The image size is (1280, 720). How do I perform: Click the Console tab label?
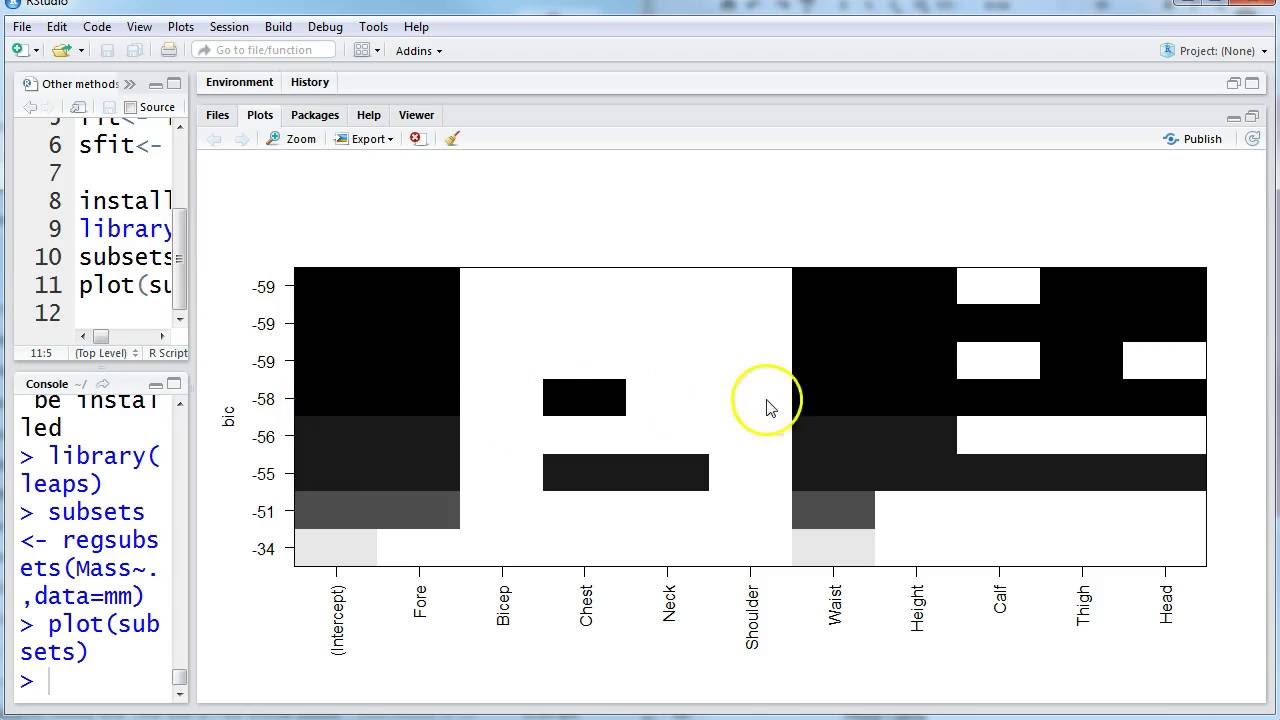tap(47, 384)
